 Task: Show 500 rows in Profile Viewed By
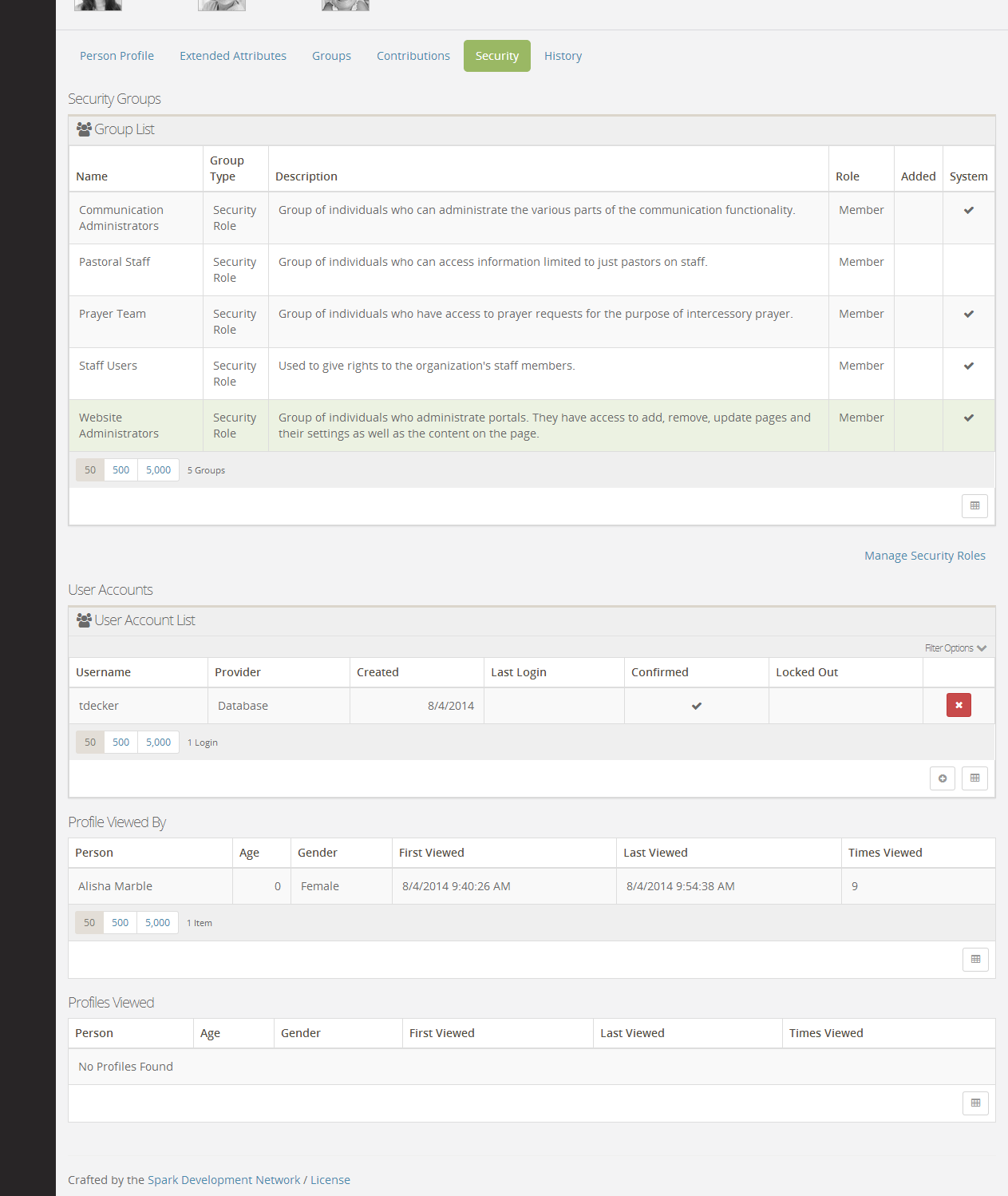click(120, 923)
